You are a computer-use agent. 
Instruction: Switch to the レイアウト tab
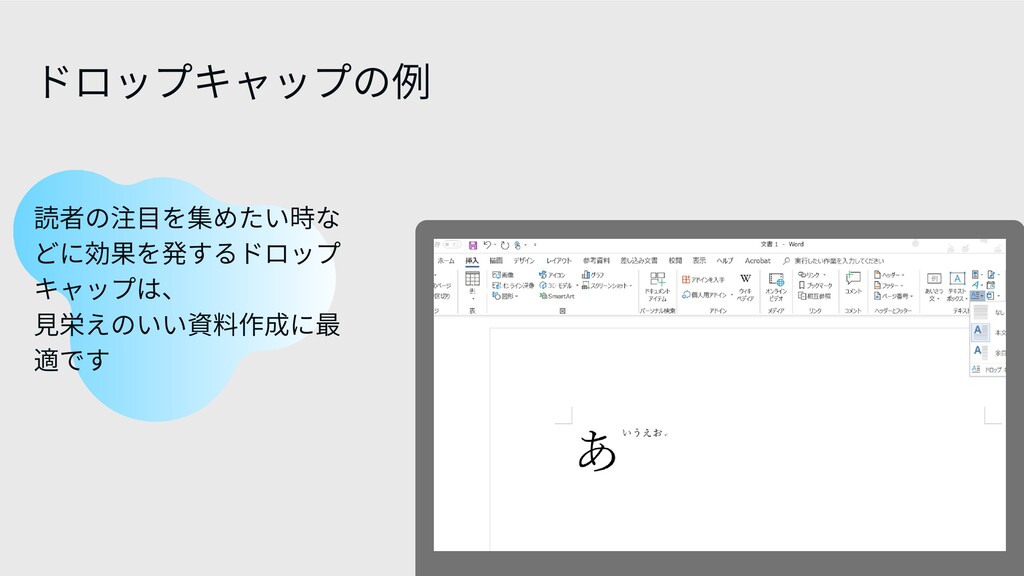(x=559, y=261)
